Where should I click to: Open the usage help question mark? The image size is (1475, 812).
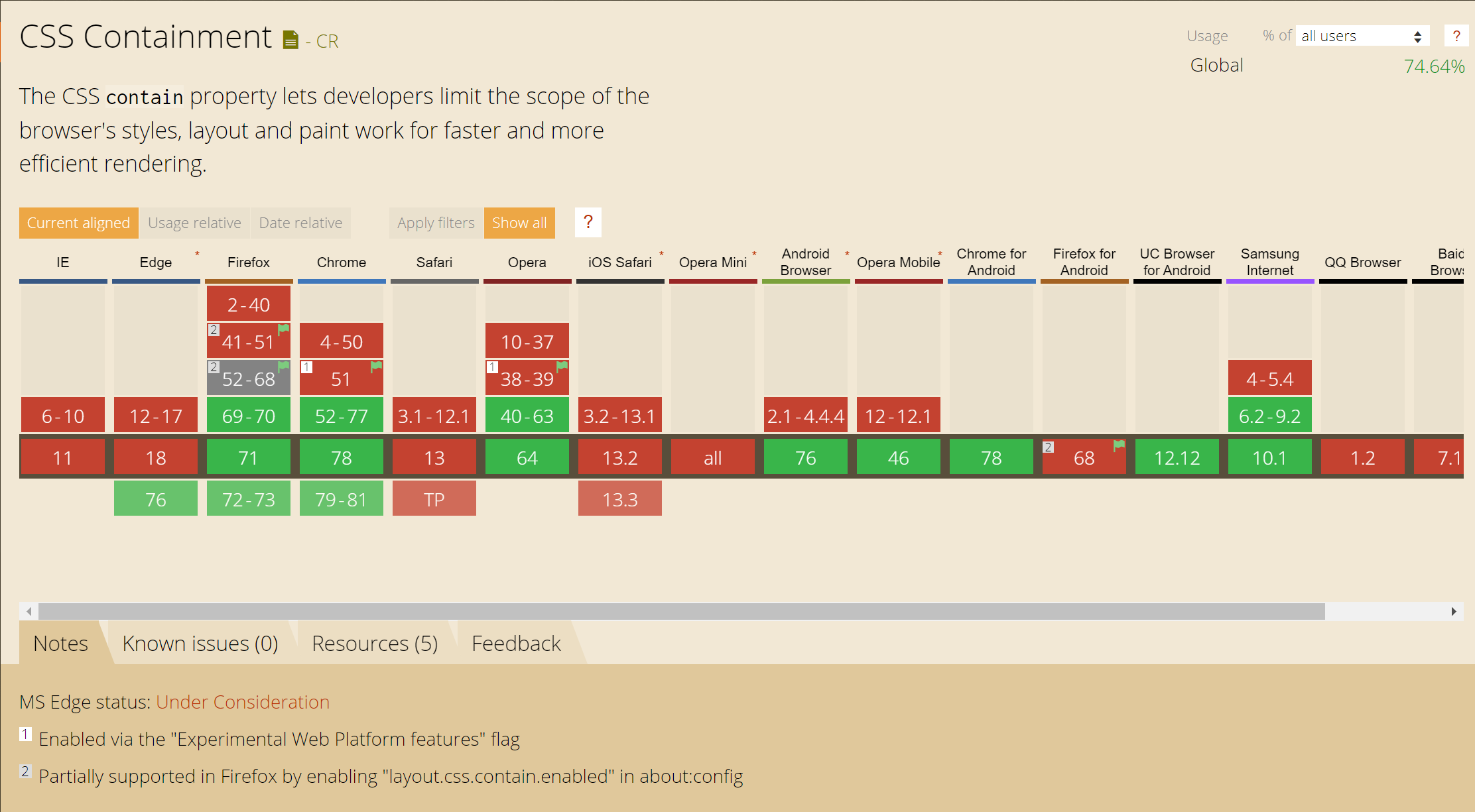tap(1456, 36)
